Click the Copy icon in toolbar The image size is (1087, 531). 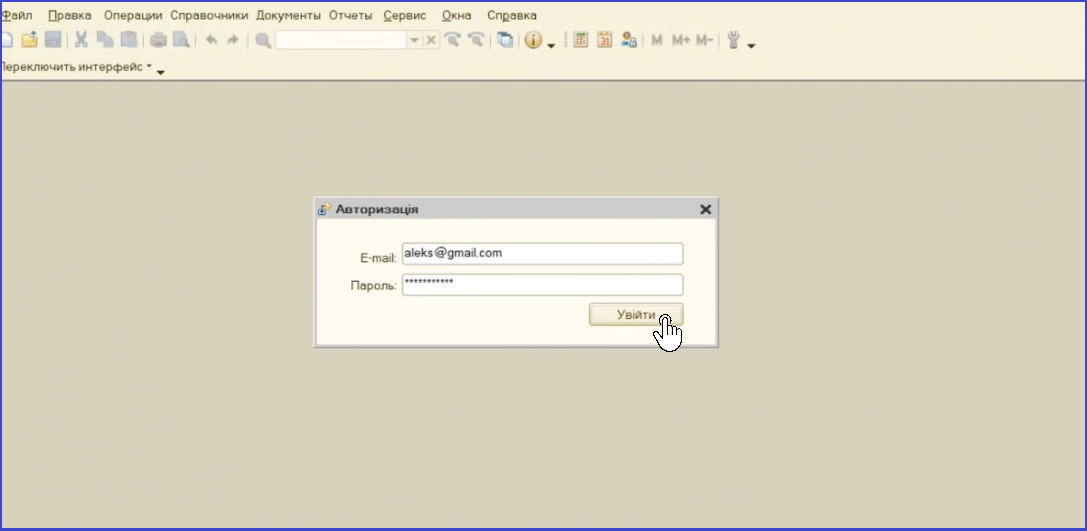105,40
